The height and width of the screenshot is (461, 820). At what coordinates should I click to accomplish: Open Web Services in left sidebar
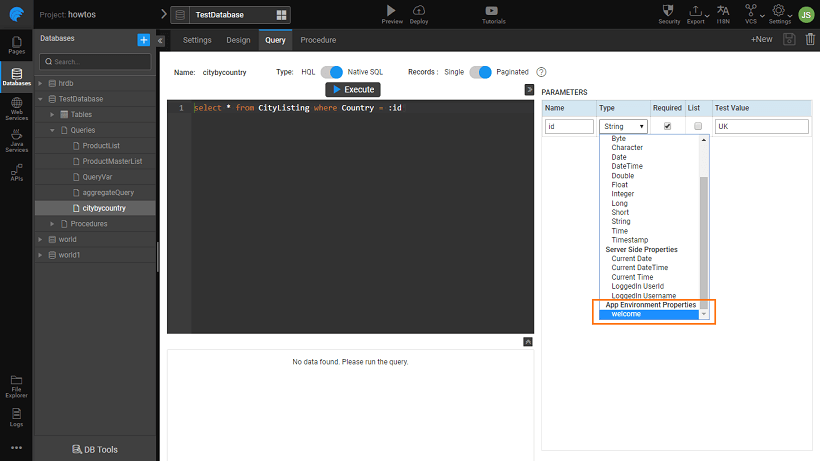tap(17, 106)
